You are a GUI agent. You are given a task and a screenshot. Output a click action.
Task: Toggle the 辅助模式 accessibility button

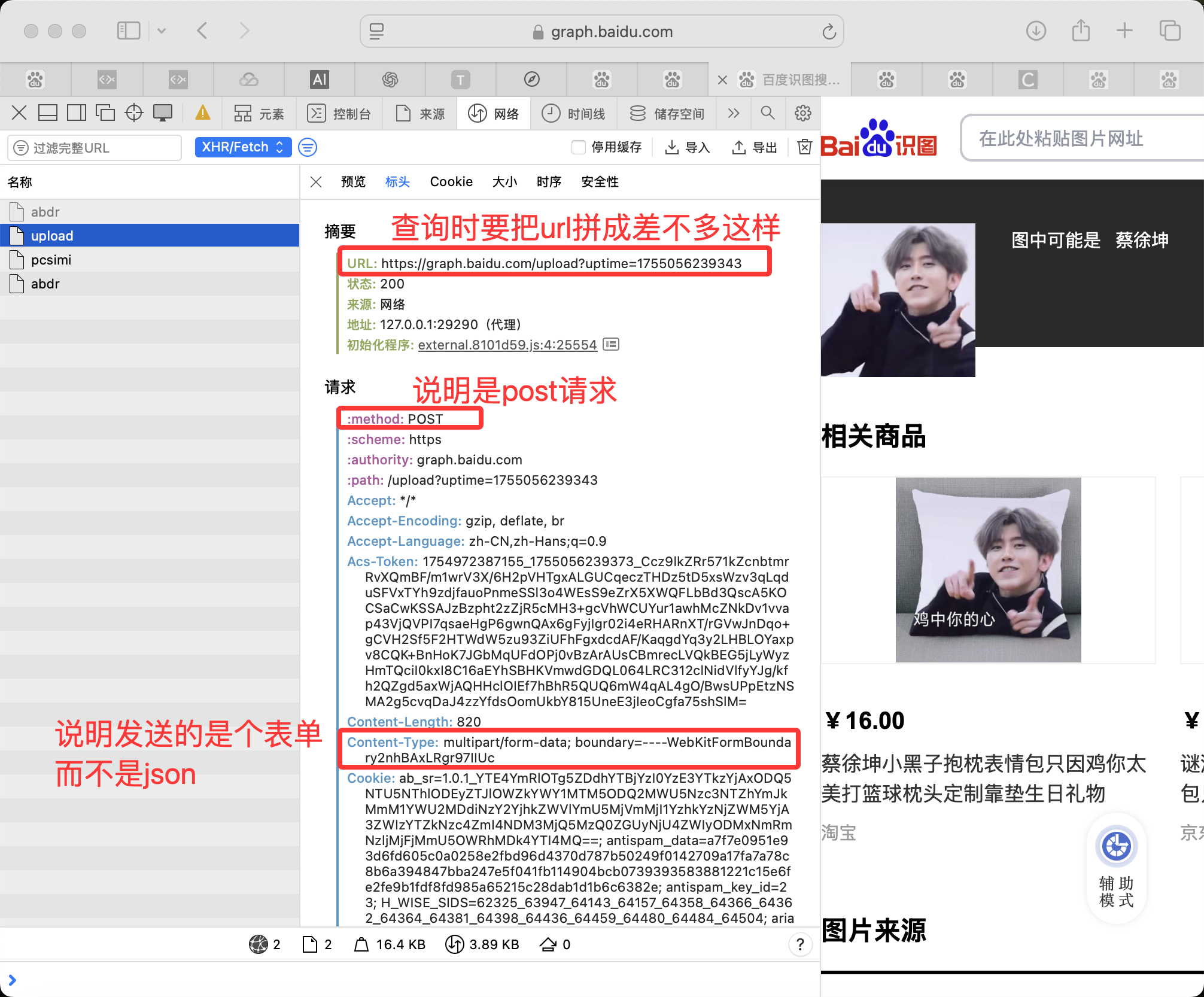click(x=1116, y=867)
